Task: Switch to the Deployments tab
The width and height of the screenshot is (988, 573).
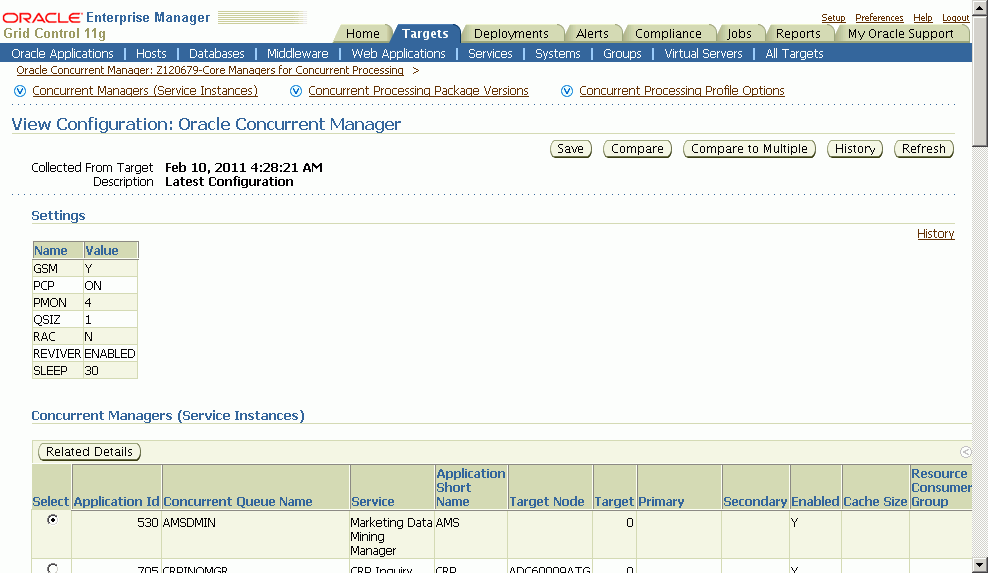Action: [x=511, y=33]
